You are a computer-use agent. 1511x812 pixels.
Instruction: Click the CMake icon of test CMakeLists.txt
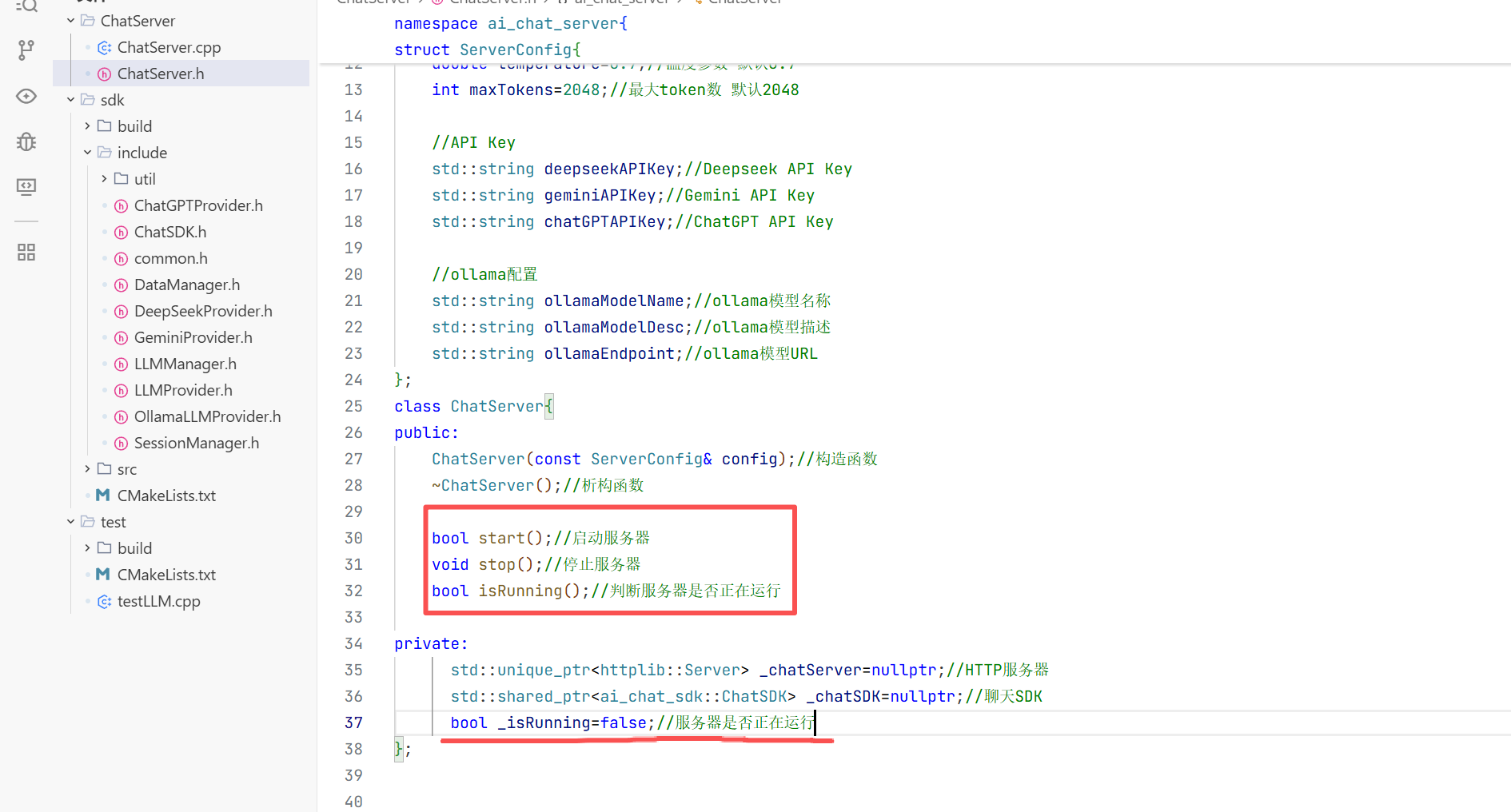point(103,575)
